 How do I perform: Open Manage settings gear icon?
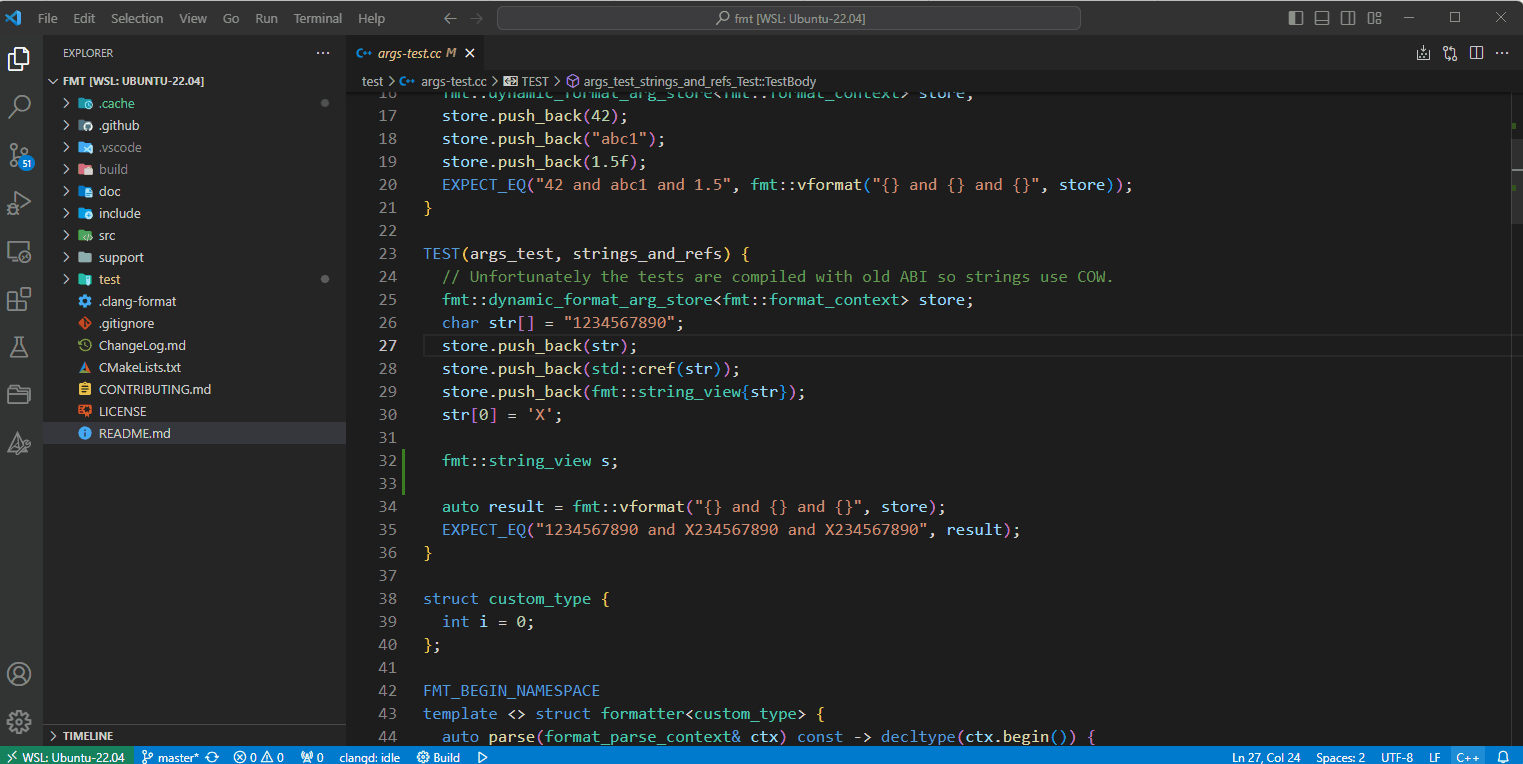(x=19, y=721)
